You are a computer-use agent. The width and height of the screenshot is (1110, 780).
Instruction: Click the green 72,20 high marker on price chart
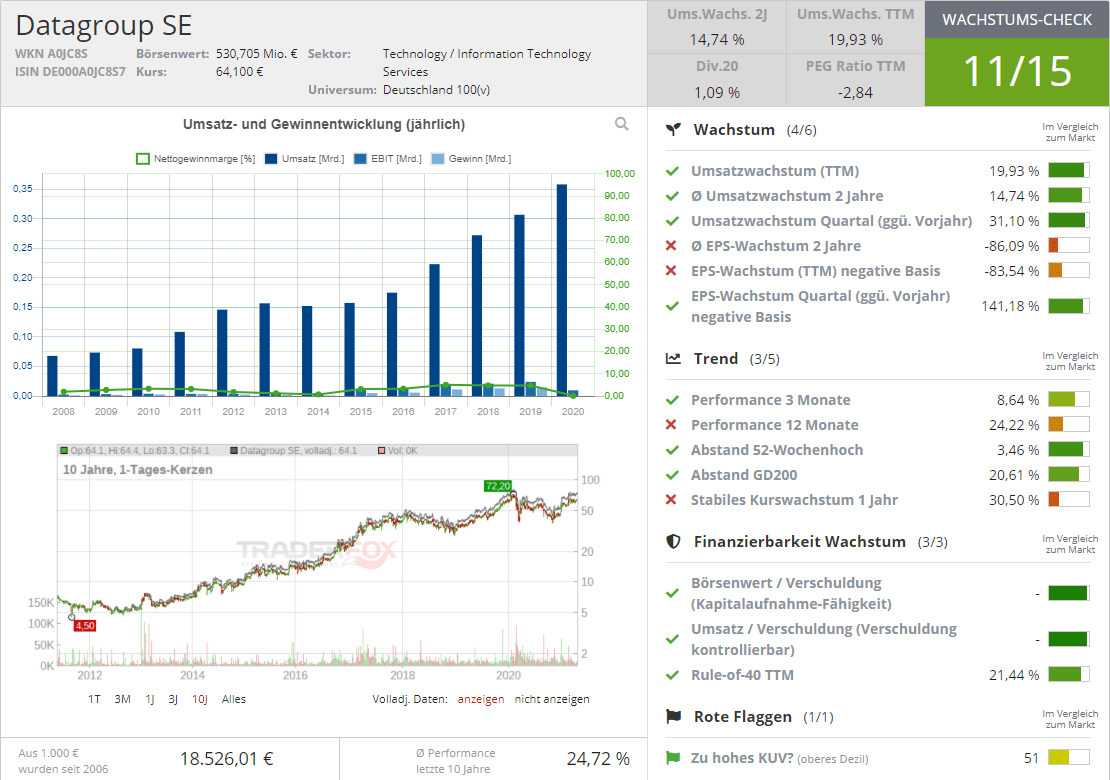click(498, 486)
